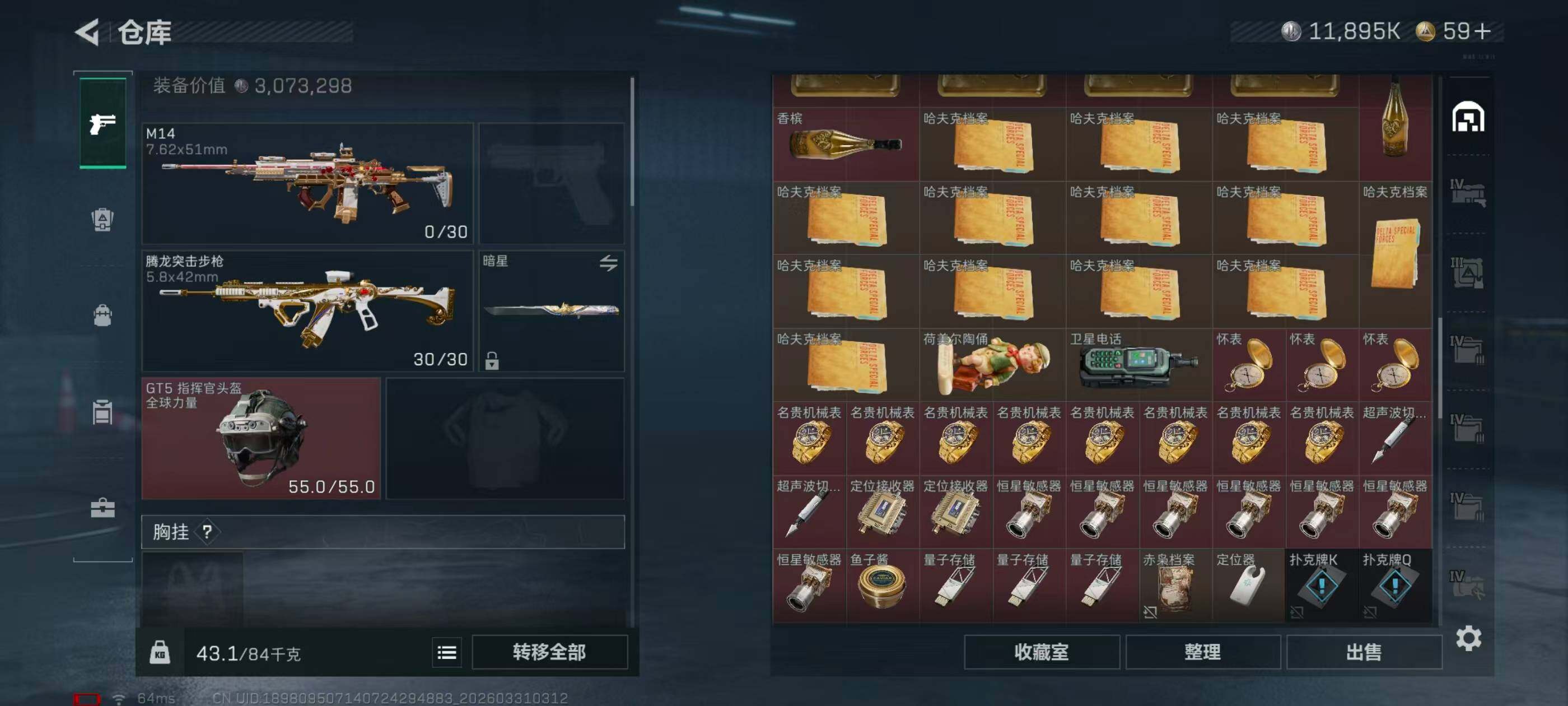The height and width of the screenshot is (706, 1568).
Task: Select the main stash house icon on right
Action: pyautogui.click(x=1468, y=117)
